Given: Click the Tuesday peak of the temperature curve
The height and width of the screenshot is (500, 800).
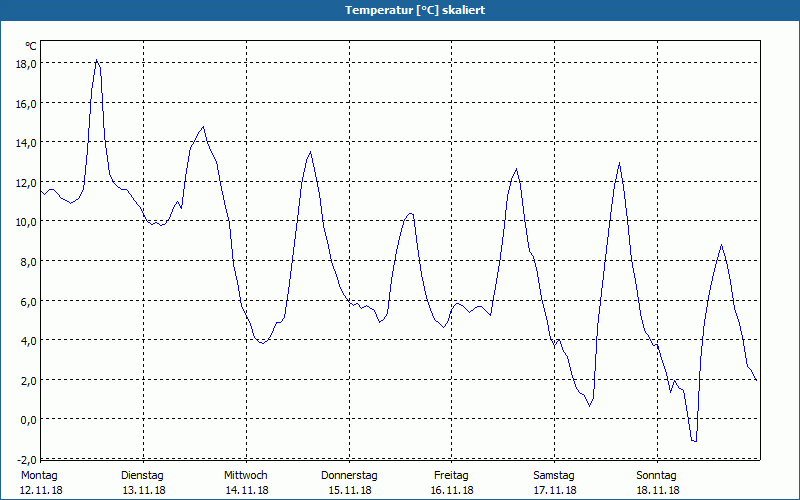Looking at the screenshot, I should [x=203, y=127].
